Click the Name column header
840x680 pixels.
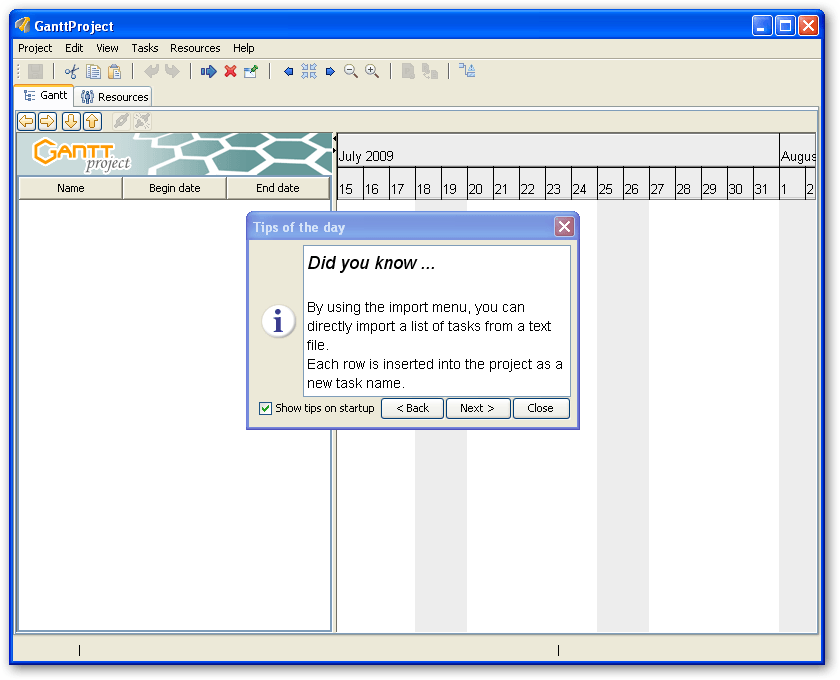click(x=71, y=188)
